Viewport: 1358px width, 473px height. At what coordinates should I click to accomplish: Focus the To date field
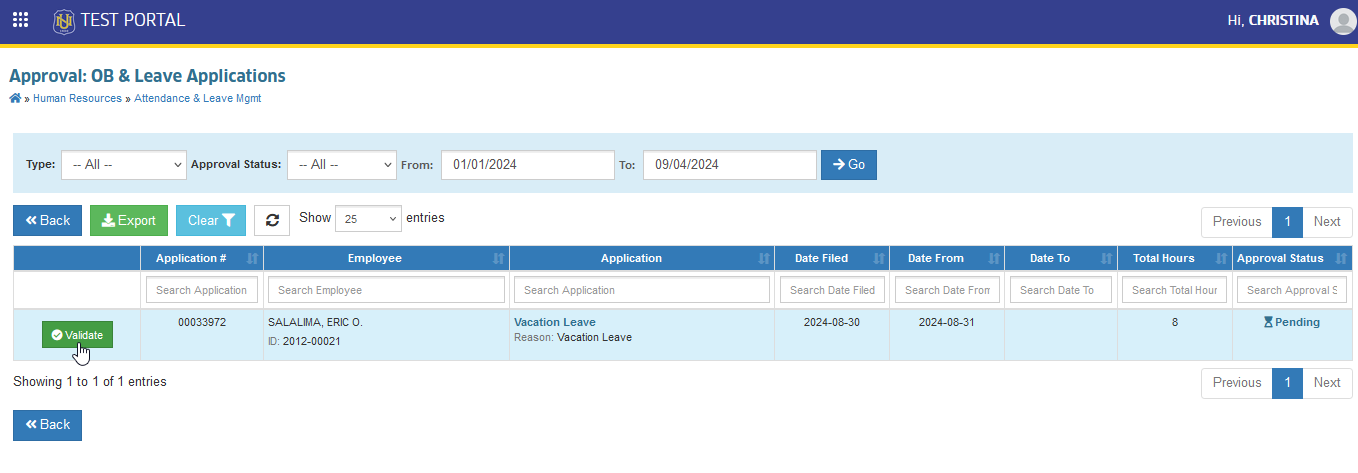click(x=730, y=165)
